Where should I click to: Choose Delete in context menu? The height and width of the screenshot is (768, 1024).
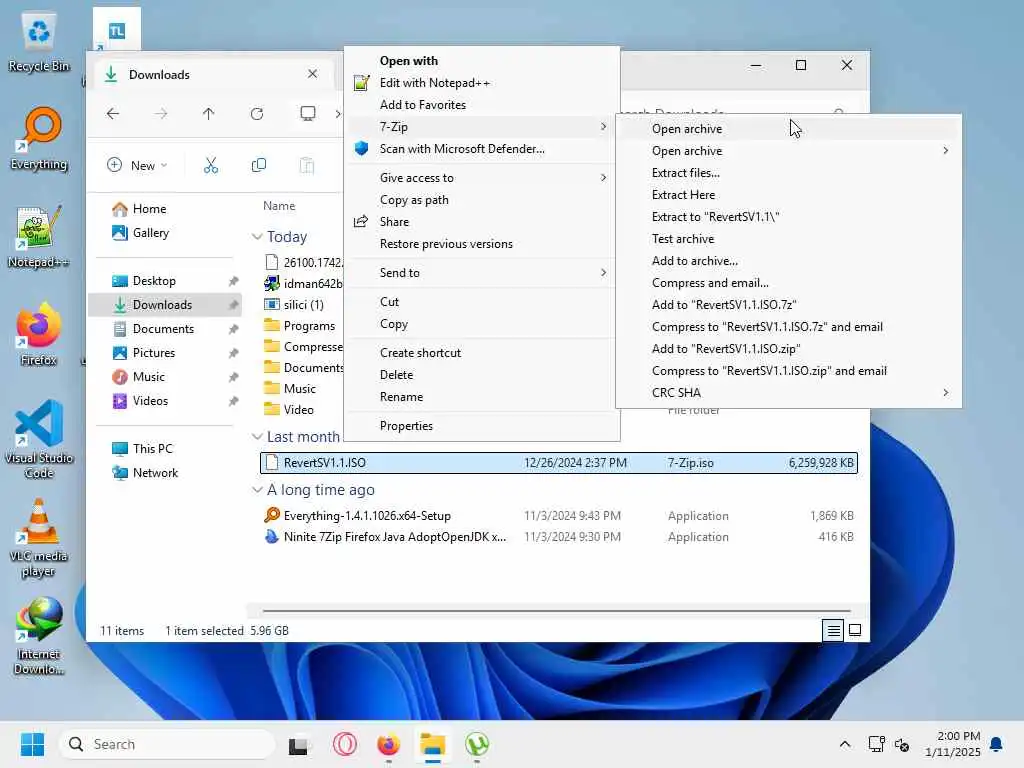coord(482,375)
